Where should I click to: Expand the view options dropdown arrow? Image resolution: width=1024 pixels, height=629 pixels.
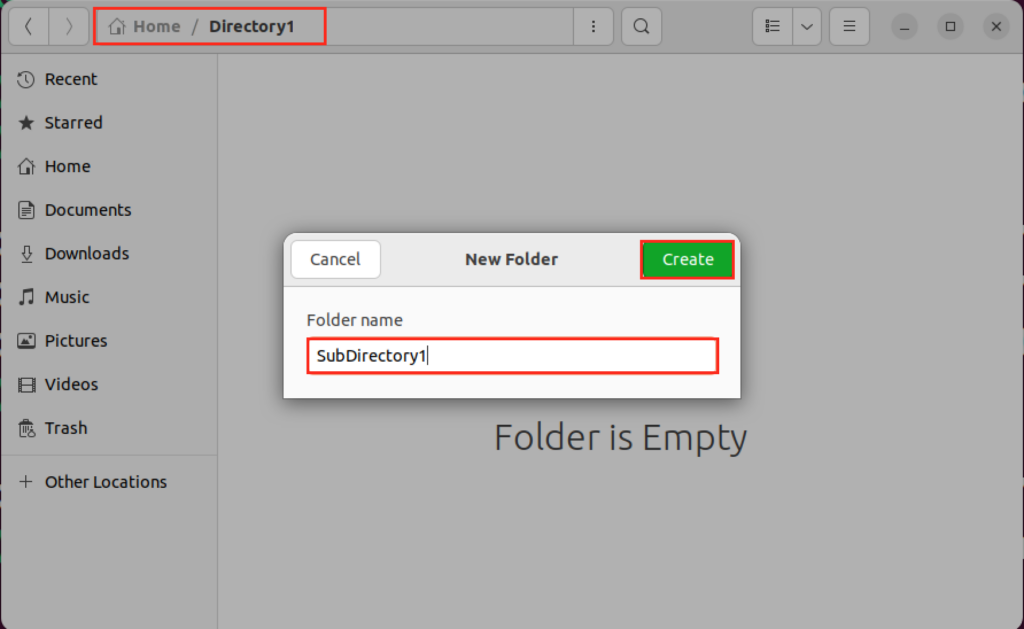pyautogui.click(x=807, y=27)
